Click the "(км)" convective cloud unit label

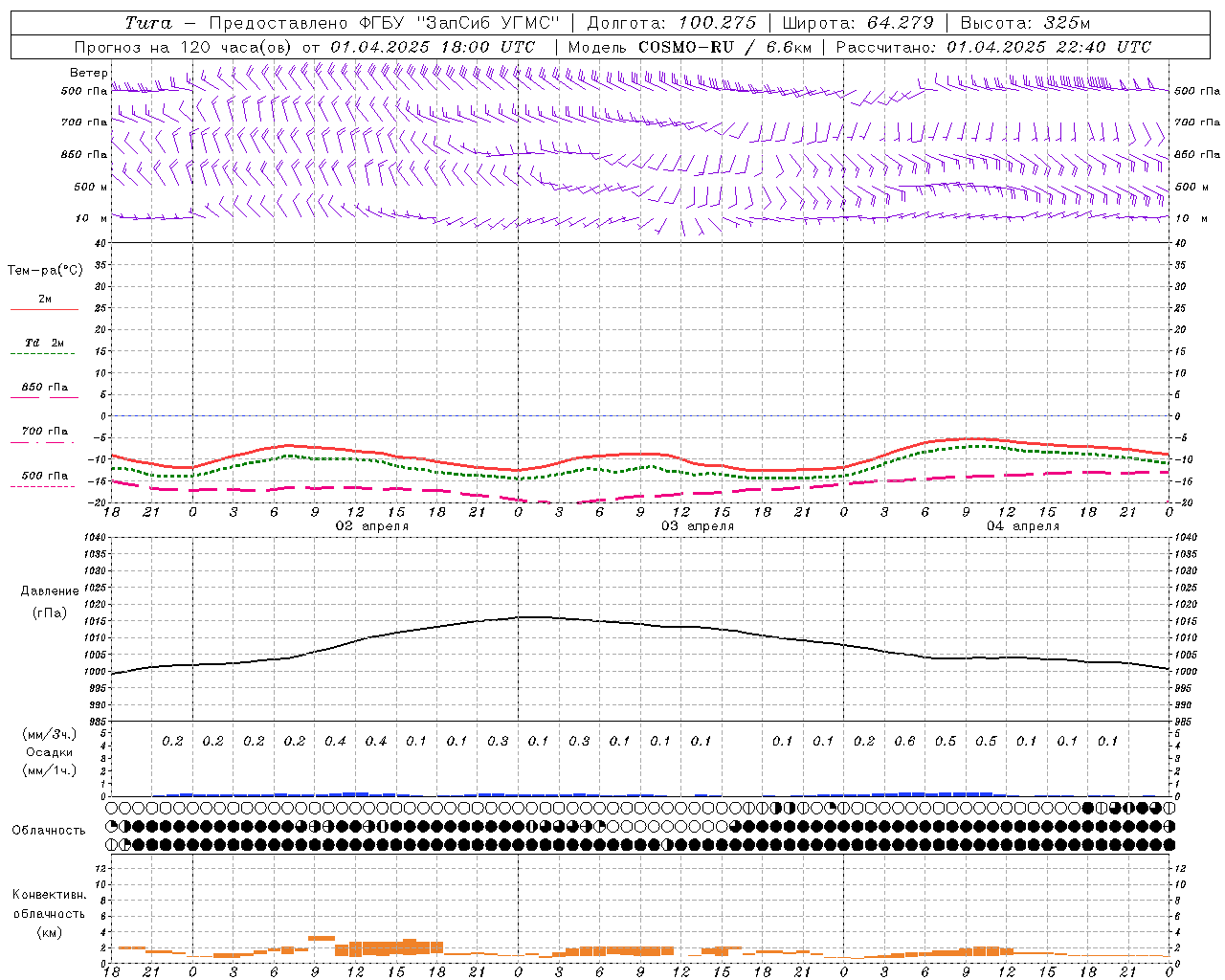pos(50,931)
